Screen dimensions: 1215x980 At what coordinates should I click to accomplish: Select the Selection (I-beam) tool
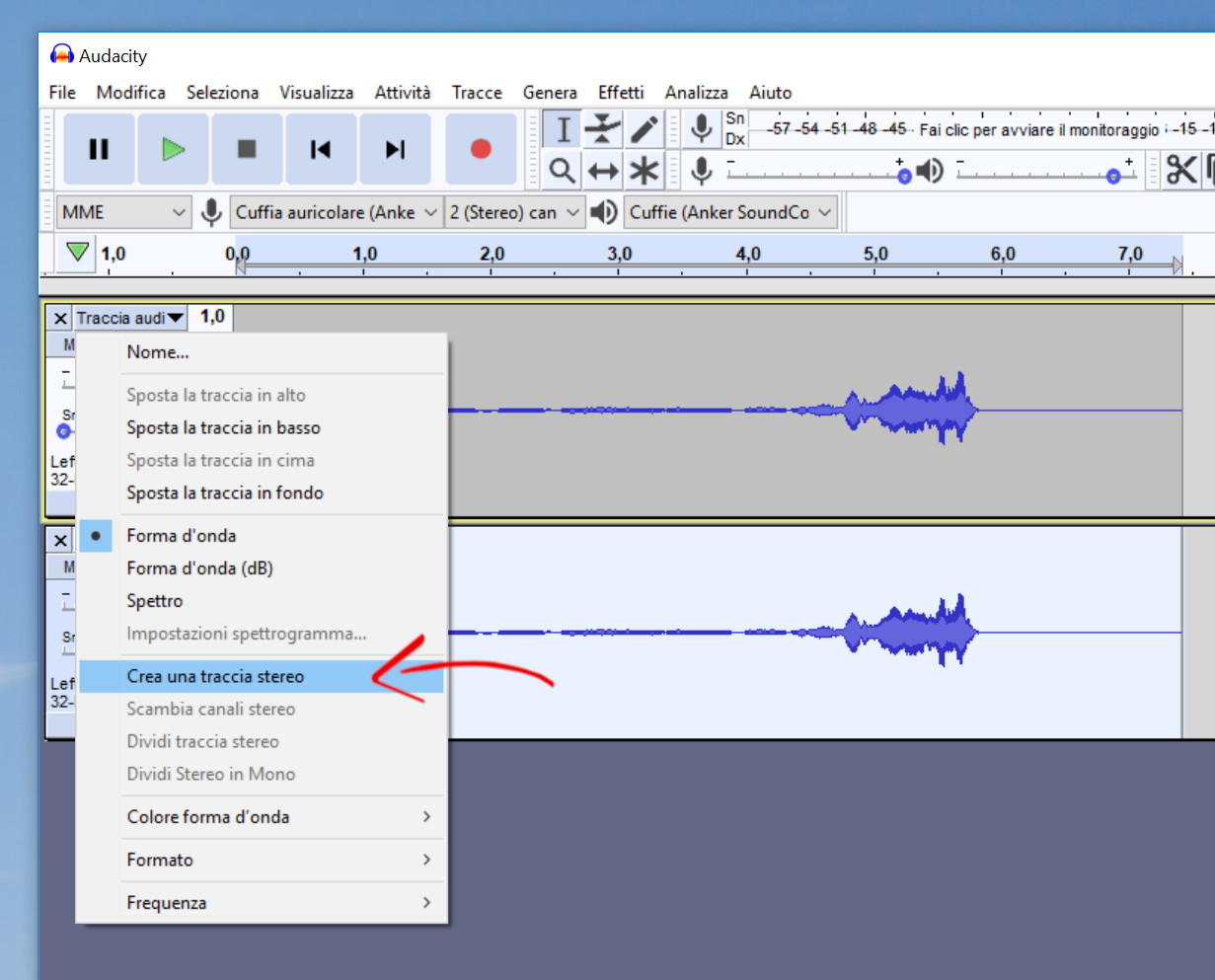pyautogui.click(x=563, y=129)
